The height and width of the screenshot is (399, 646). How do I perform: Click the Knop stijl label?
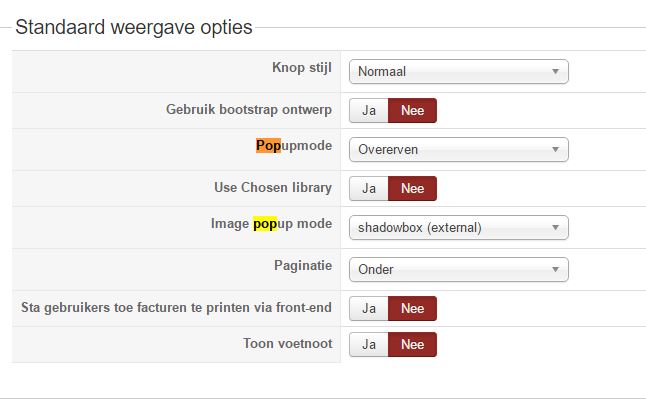302,67
